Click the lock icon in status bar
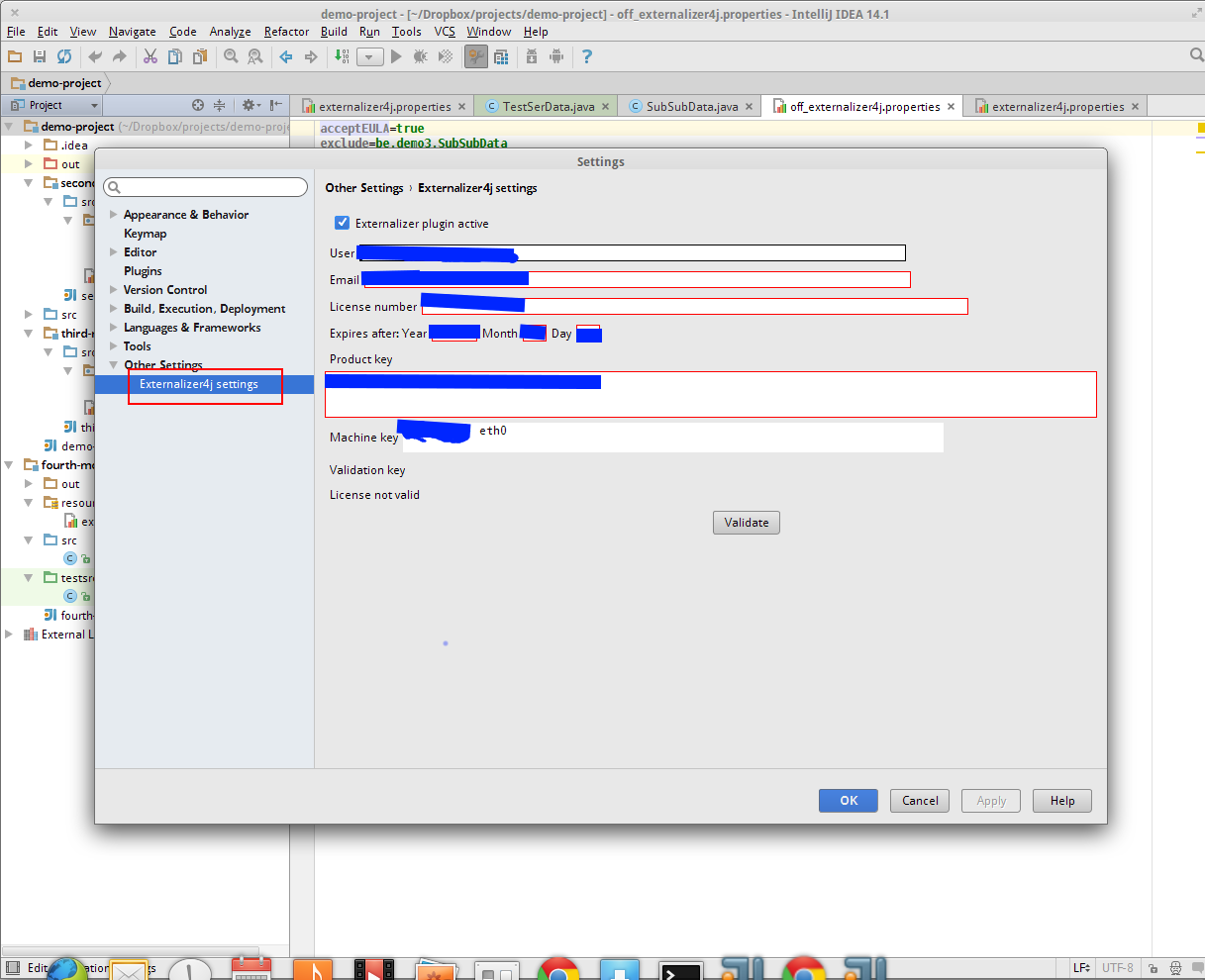Image resolution: width=1205 pixels, height=980 pixels. pyautogui.click(x=1153, y=968)
